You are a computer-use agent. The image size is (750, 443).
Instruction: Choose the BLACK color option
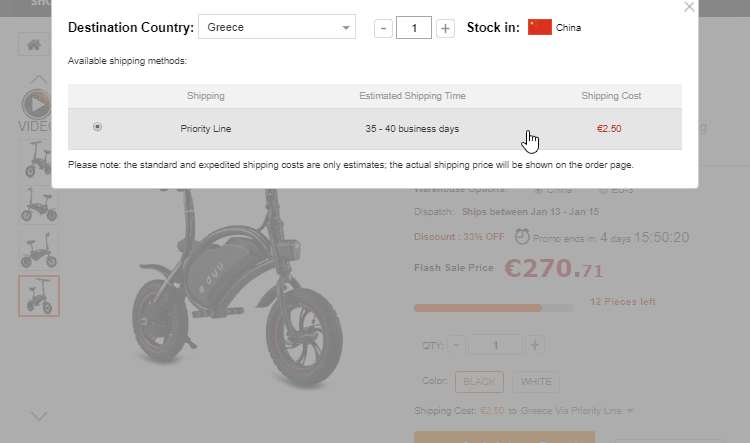click(479, 381)
